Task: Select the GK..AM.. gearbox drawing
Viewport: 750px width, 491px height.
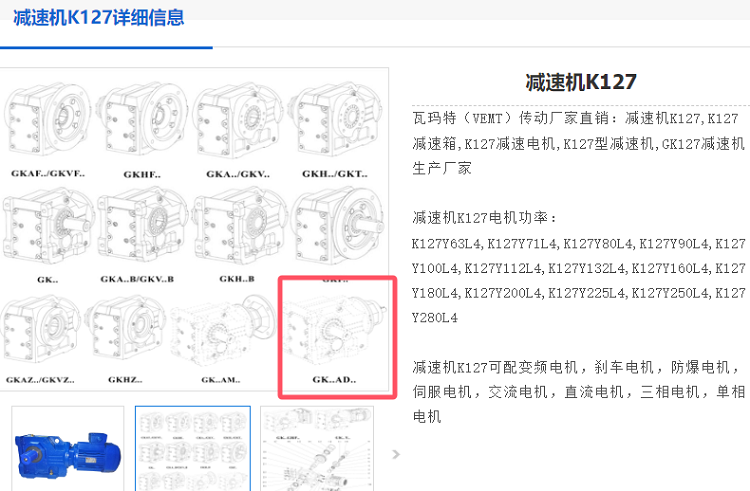Action: tap(223, 332)
